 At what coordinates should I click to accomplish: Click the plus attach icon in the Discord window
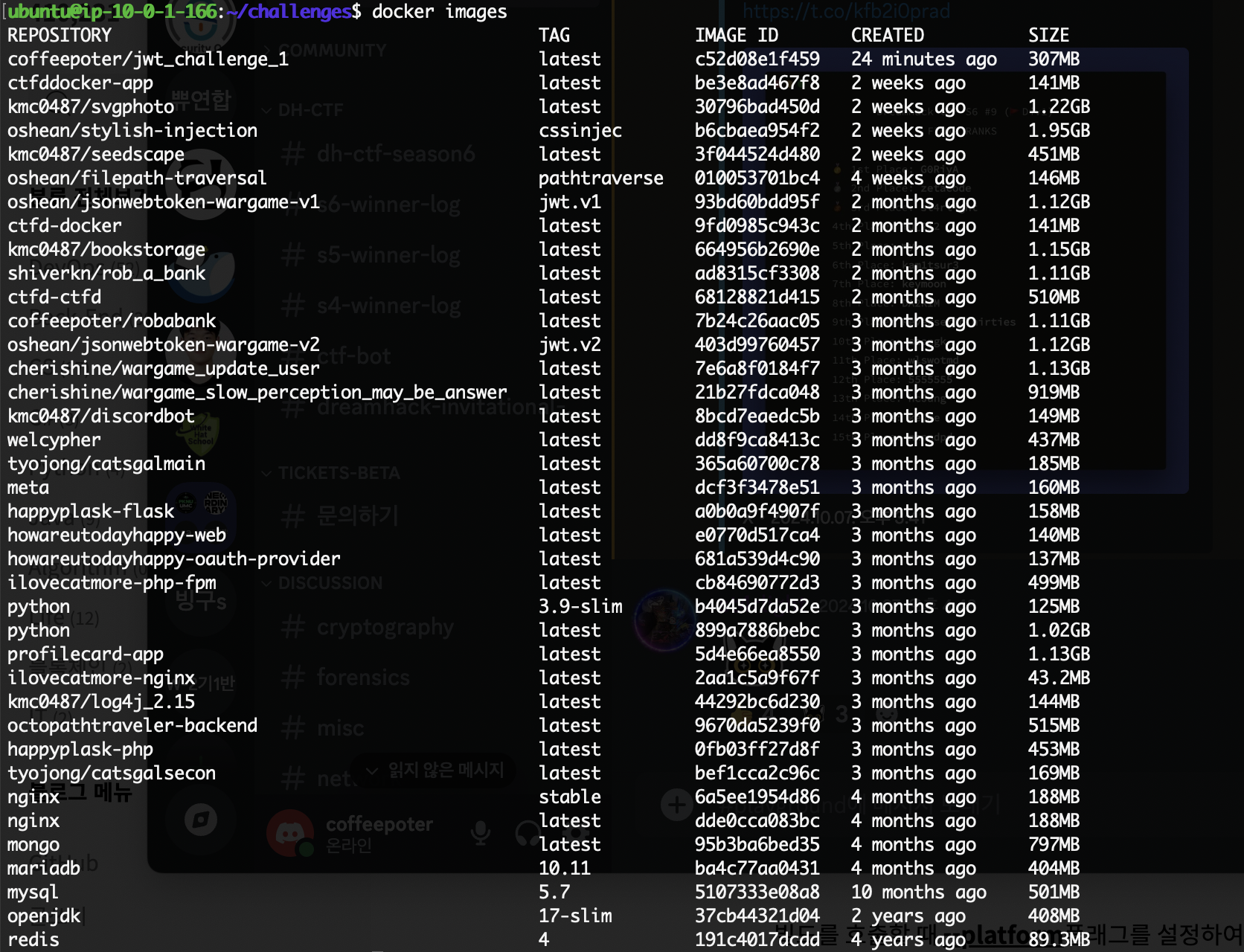click(676, 805)
